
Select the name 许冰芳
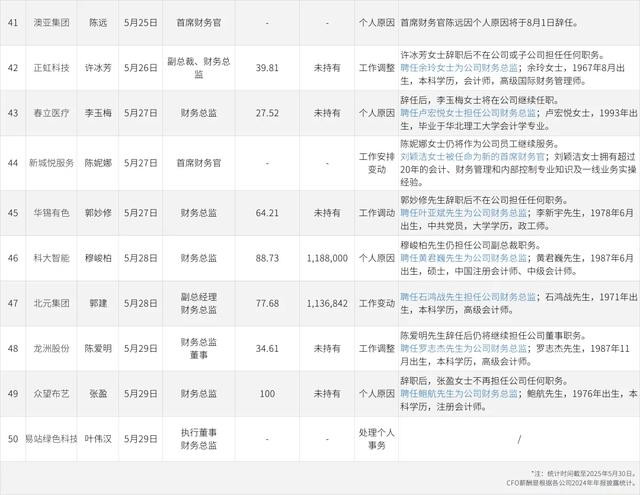click(x=98, y=68)
